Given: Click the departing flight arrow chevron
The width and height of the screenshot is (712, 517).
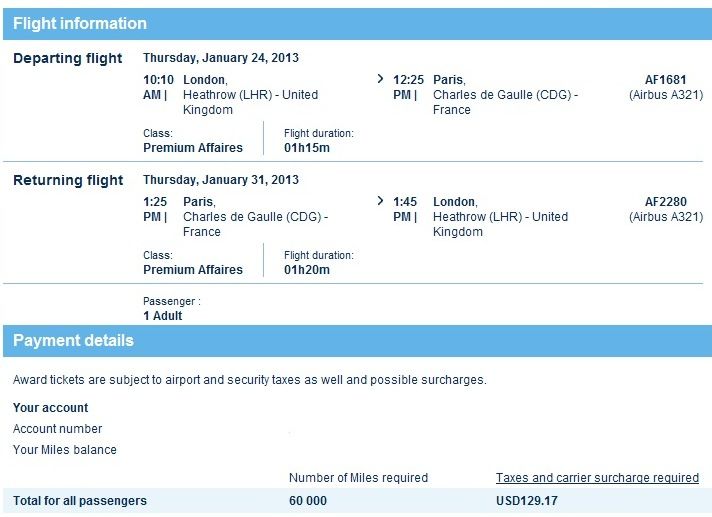Looking at the screenshot, I should (x=380, y=79).
